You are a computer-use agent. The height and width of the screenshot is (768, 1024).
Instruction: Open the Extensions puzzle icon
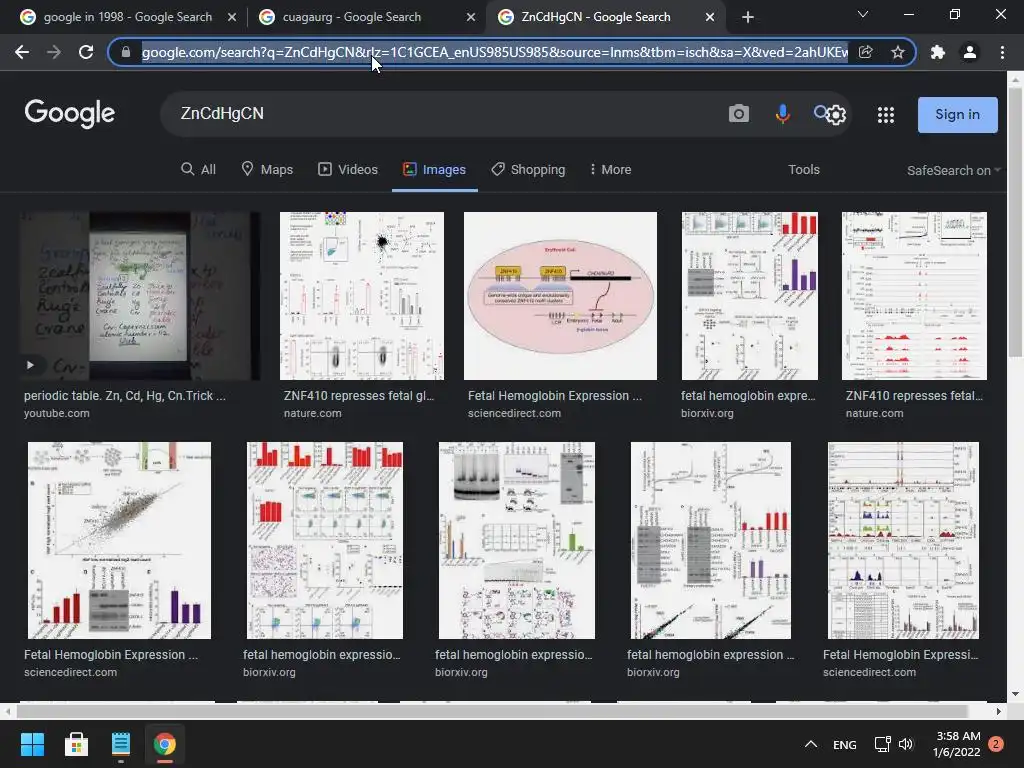tap(938, 52)
